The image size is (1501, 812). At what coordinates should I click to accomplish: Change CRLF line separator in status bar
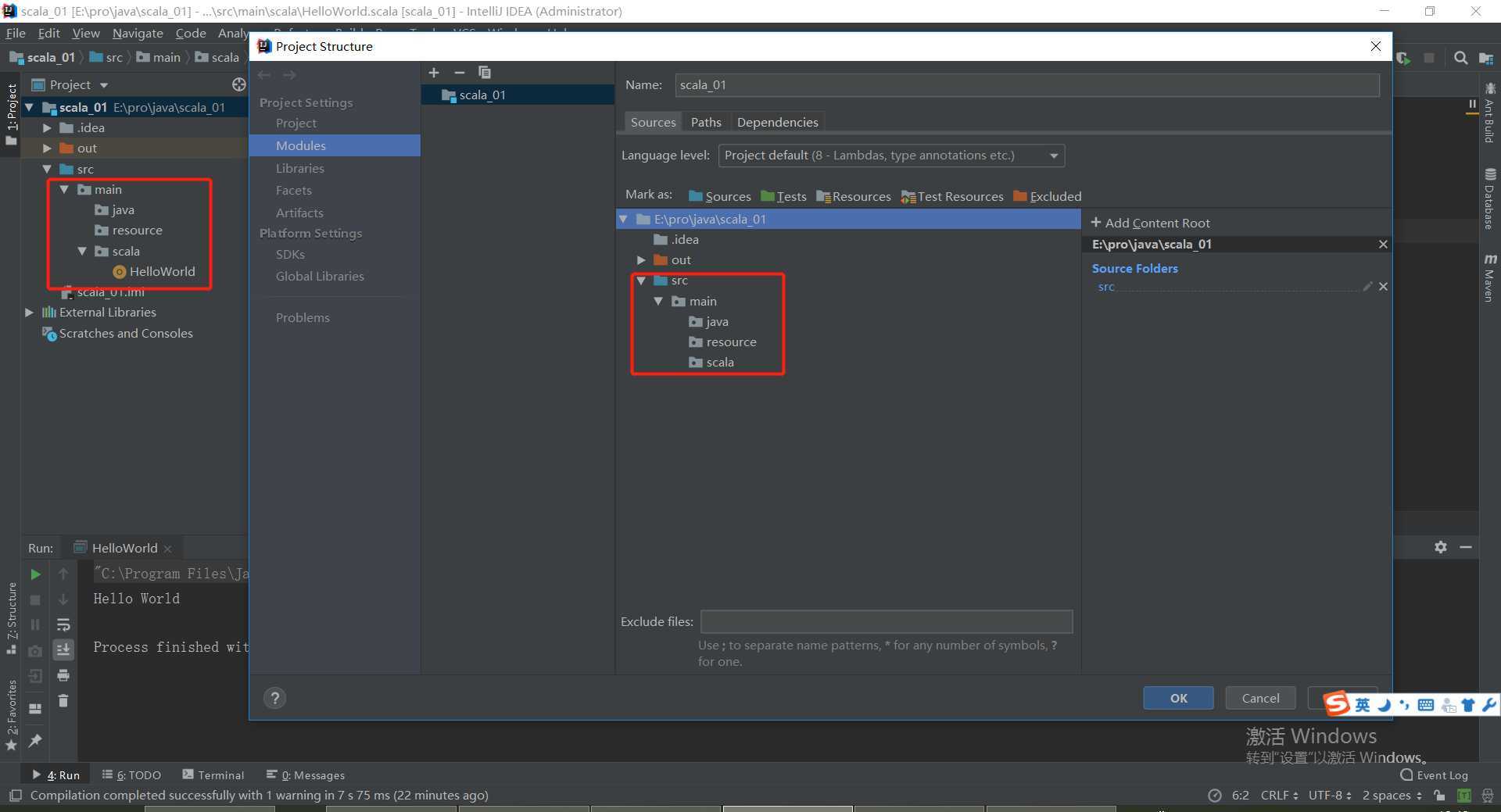point(1279,795)
